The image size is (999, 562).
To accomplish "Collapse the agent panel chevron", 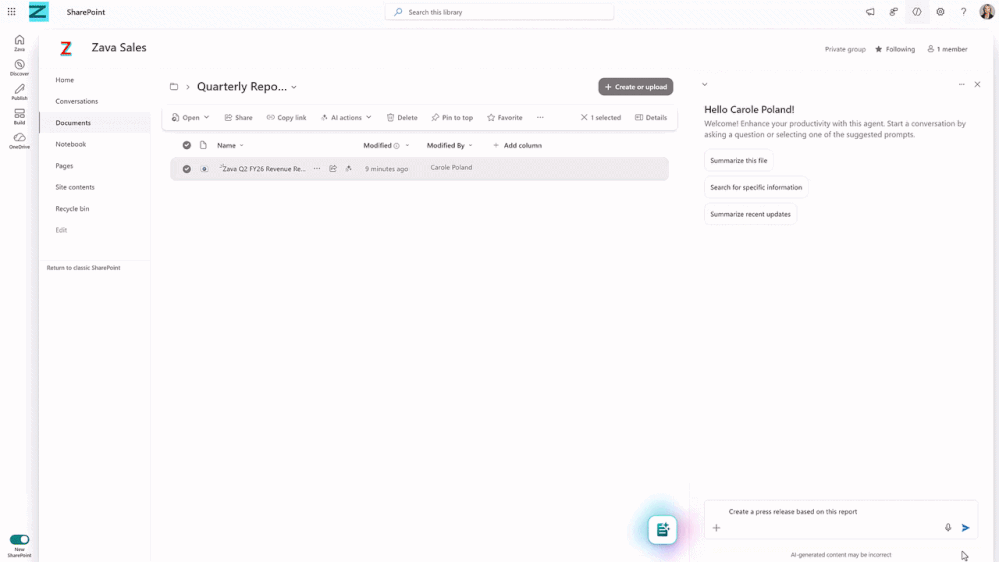I will (x=705, y=84).
